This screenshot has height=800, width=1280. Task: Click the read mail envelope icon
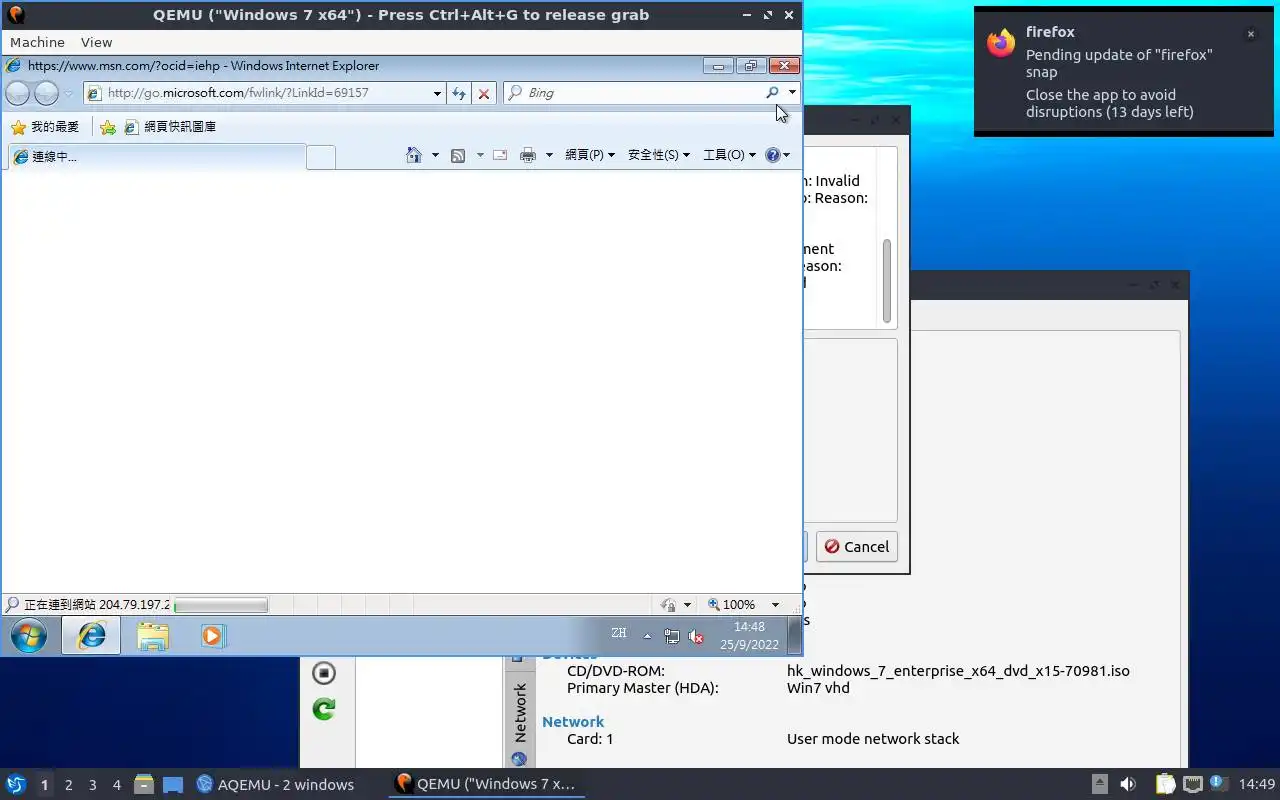500,155
